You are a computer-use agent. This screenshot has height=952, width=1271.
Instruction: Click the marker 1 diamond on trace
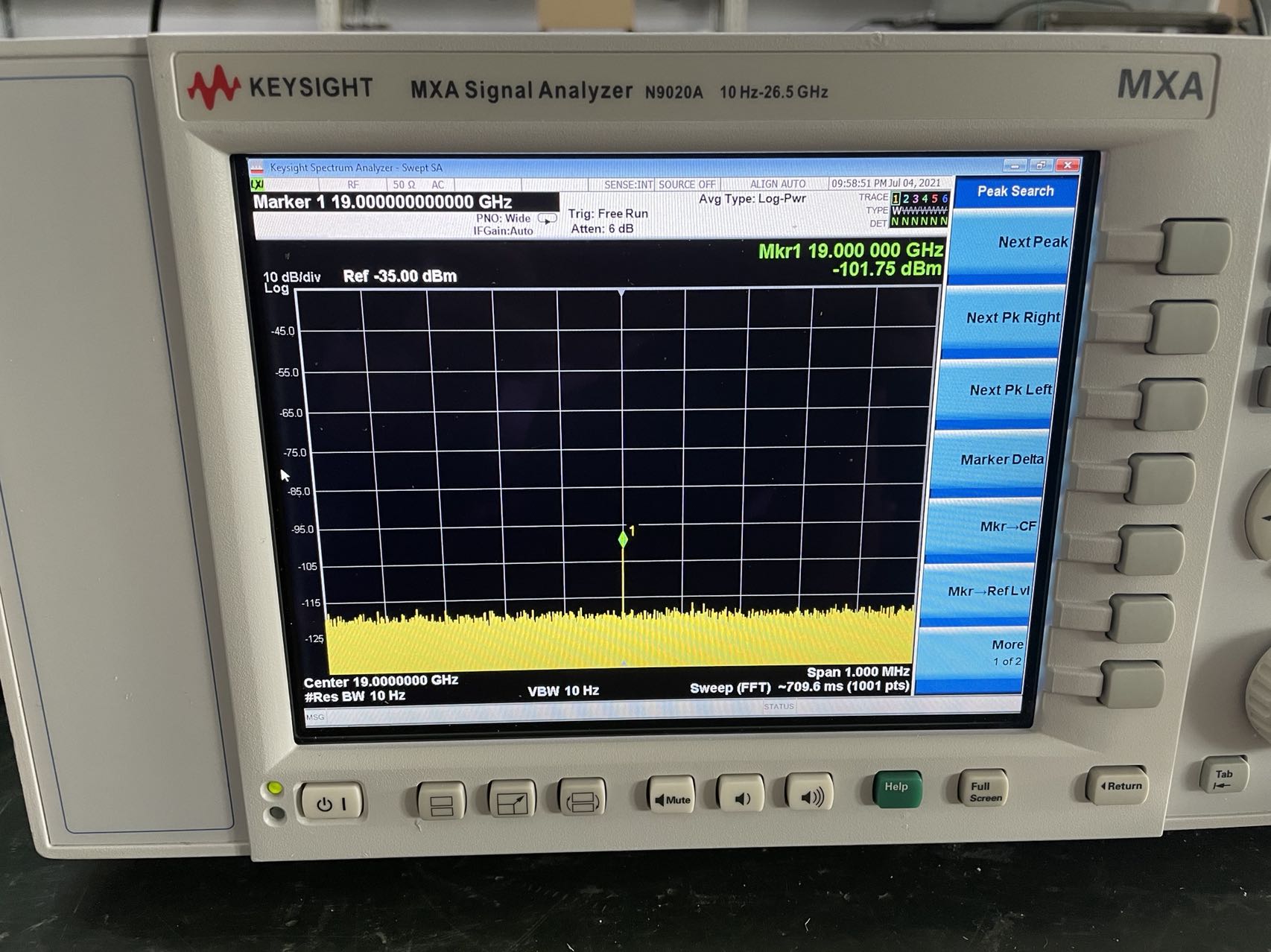623,539
